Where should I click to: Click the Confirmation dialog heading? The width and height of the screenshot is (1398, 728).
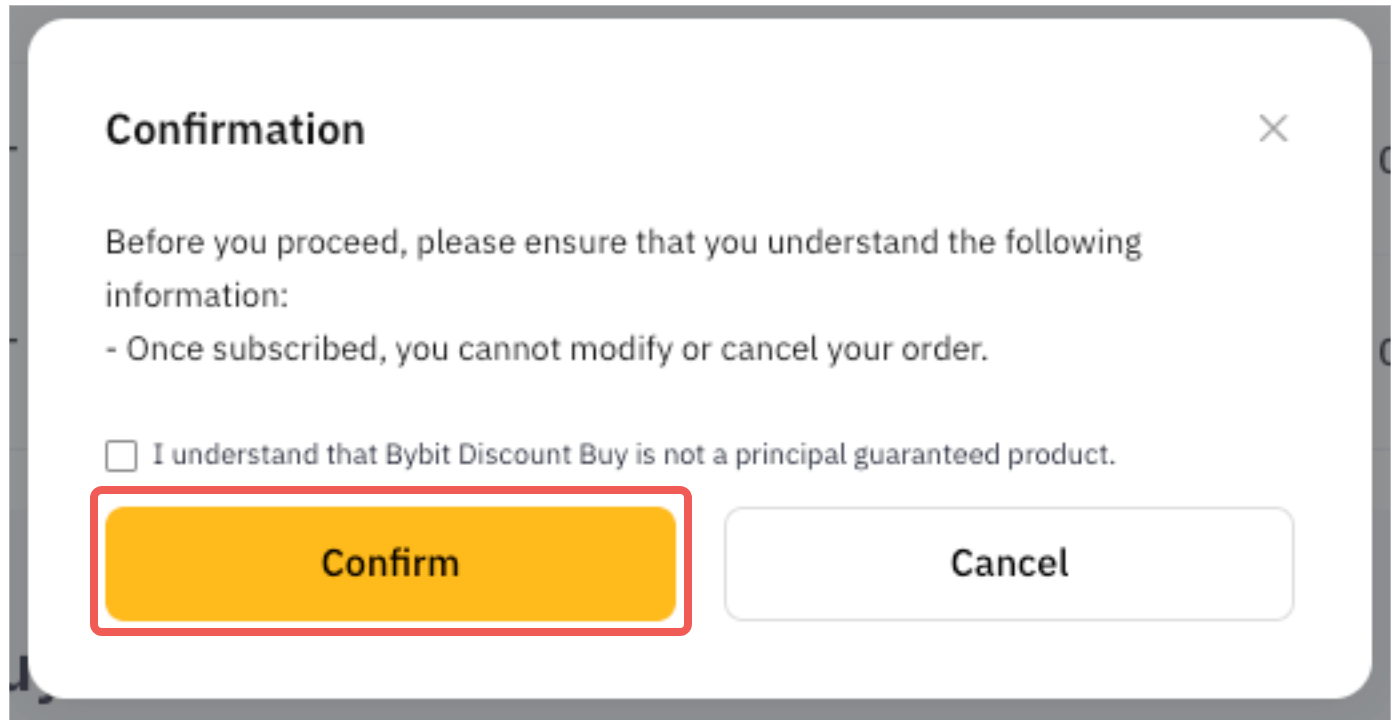click(x=235, y=130)
